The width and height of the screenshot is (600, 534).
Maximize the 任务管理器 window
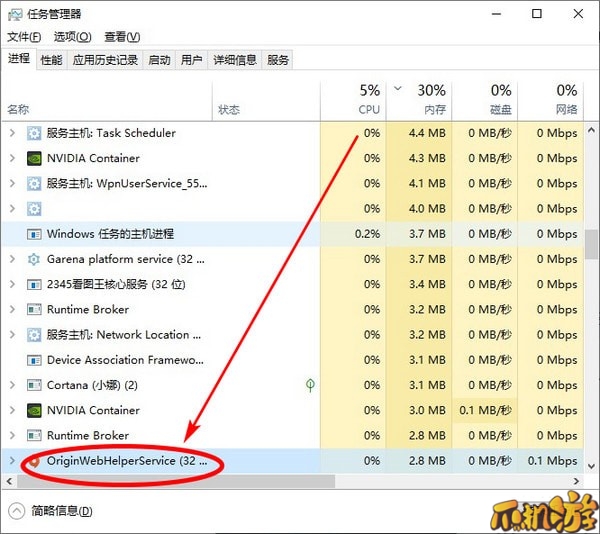[x=537, y=14]
